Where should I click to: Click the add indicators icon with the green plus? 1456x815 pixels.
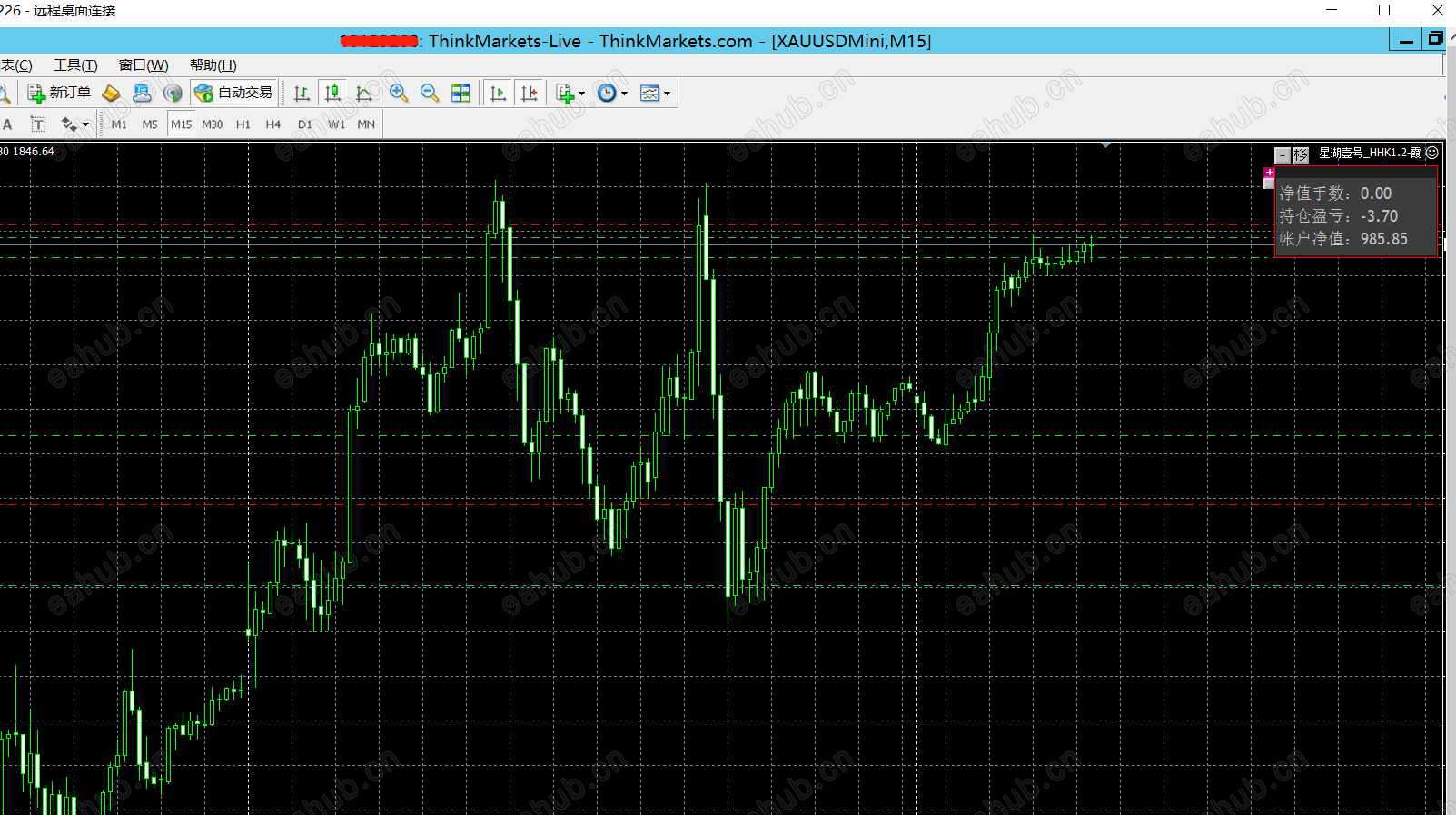[x=565, y=93]
